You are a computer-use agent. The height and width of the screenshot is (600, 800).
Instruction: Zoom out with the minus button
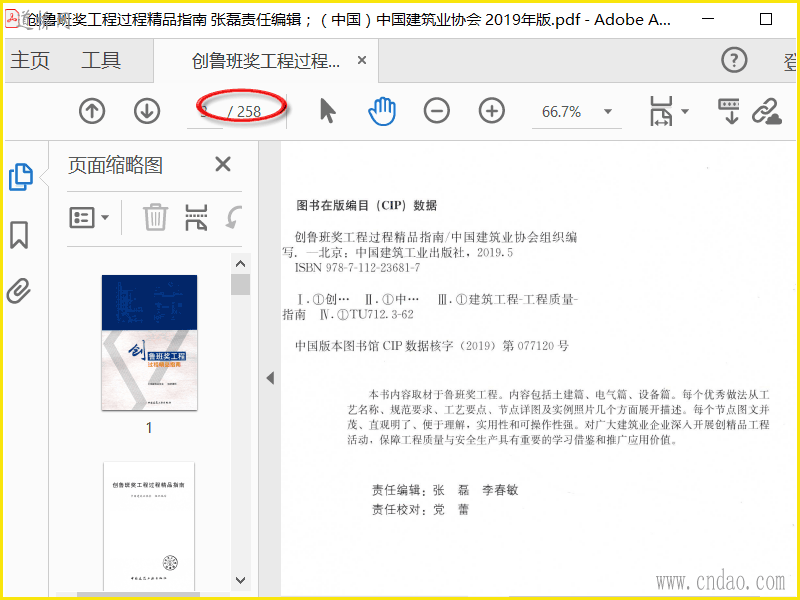click(437, 111)
